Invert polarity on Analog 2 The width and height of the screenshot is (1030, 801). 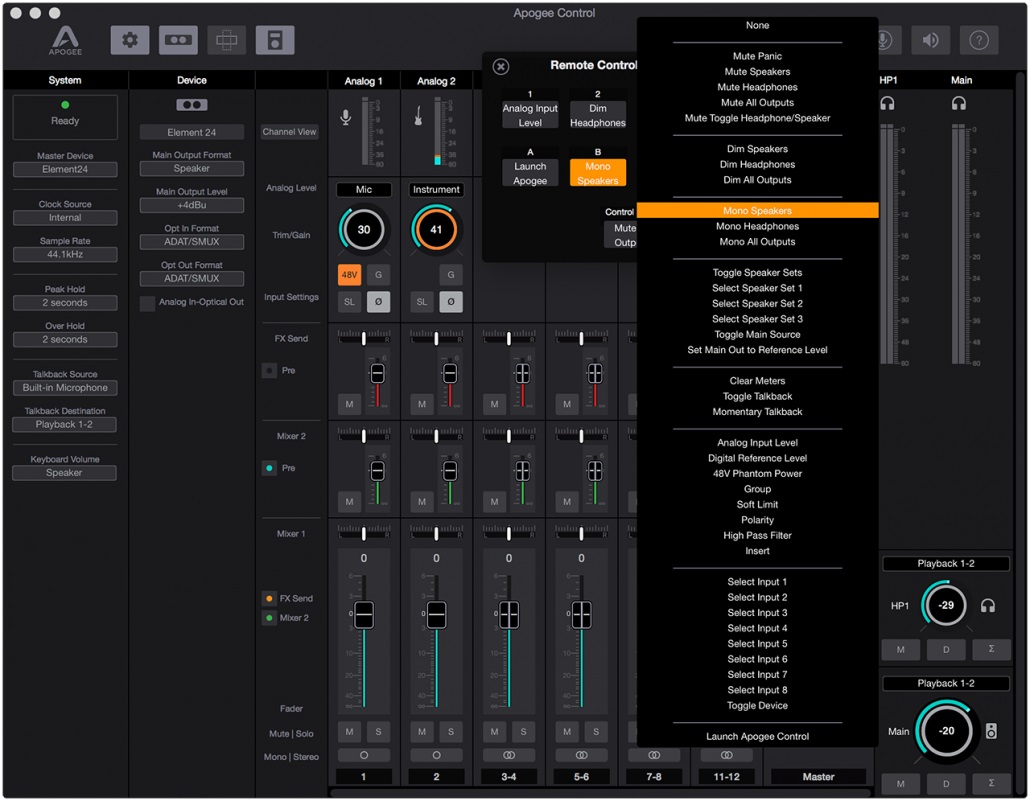tap(451, 302)
